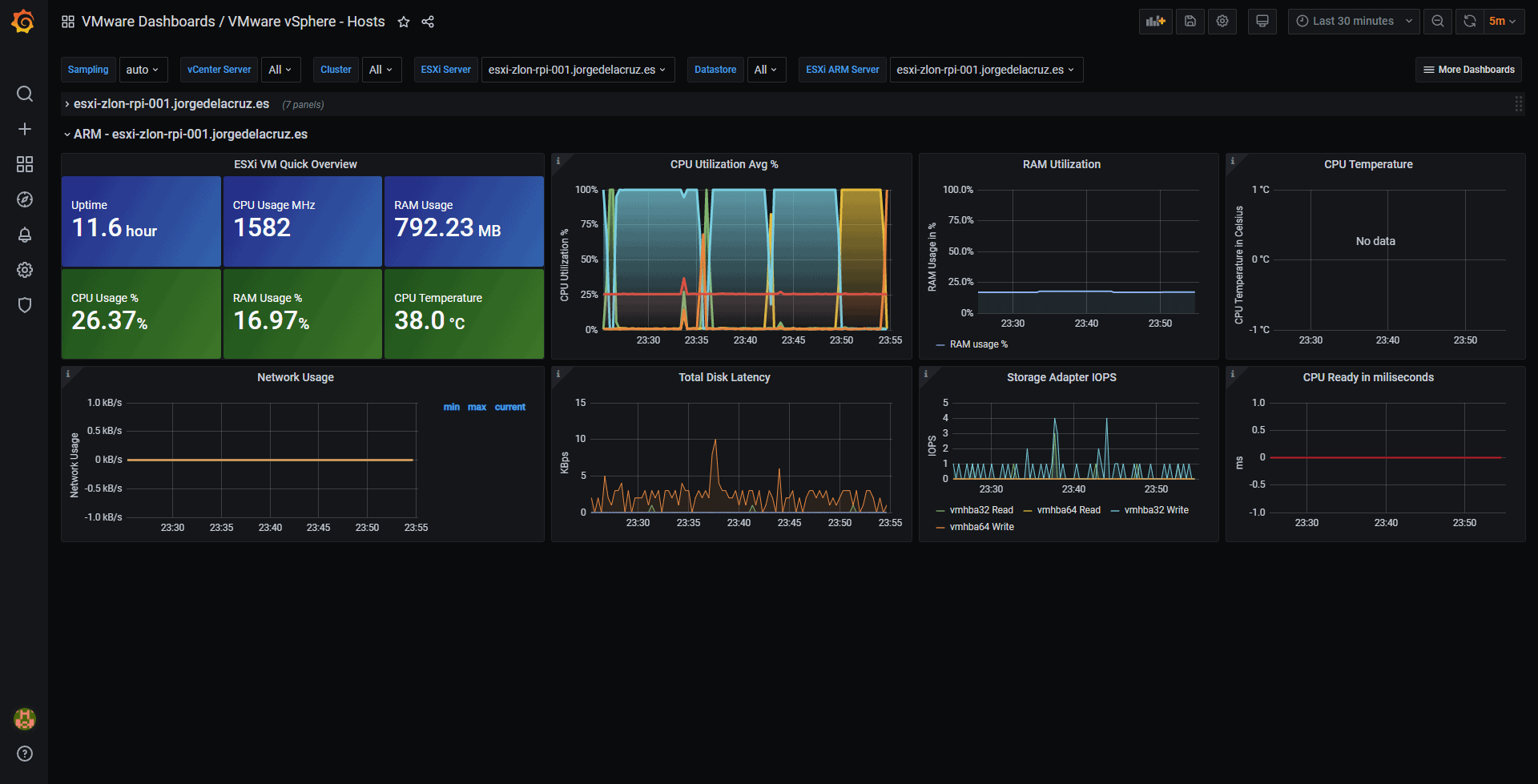Save the dashboard with disk icon
The image size is (1538, 784).
tap(1190, 22)
